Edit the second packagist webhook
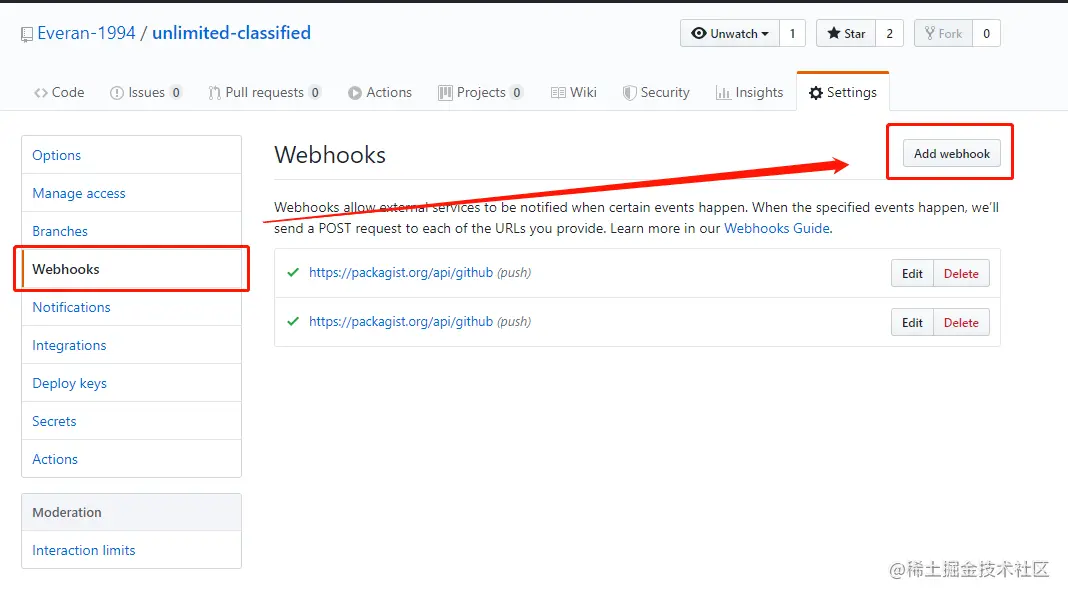 coord(912,323)
